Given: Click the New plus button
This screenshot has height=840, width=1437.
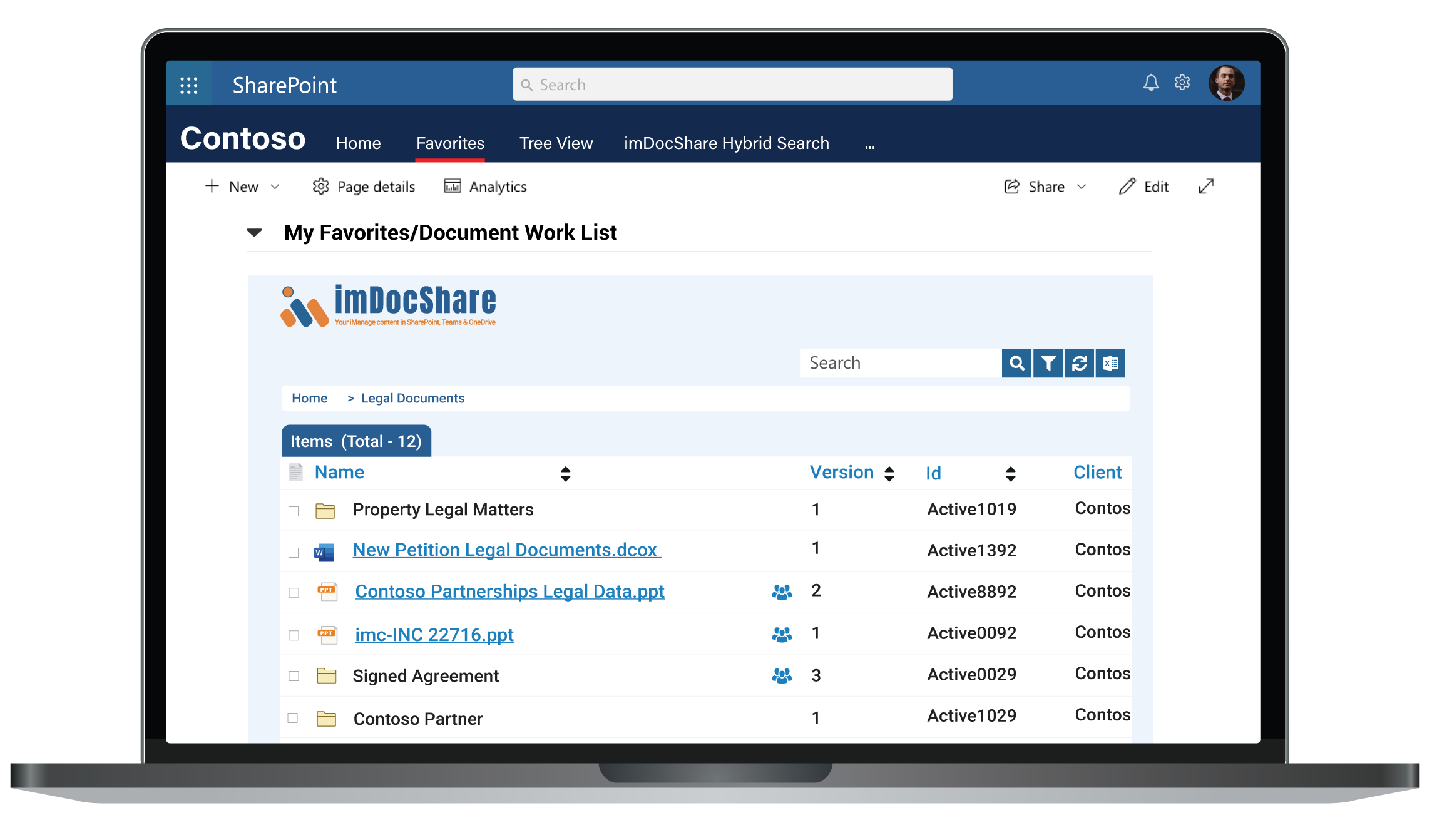Looking at the screenshot, I should 212,186.
